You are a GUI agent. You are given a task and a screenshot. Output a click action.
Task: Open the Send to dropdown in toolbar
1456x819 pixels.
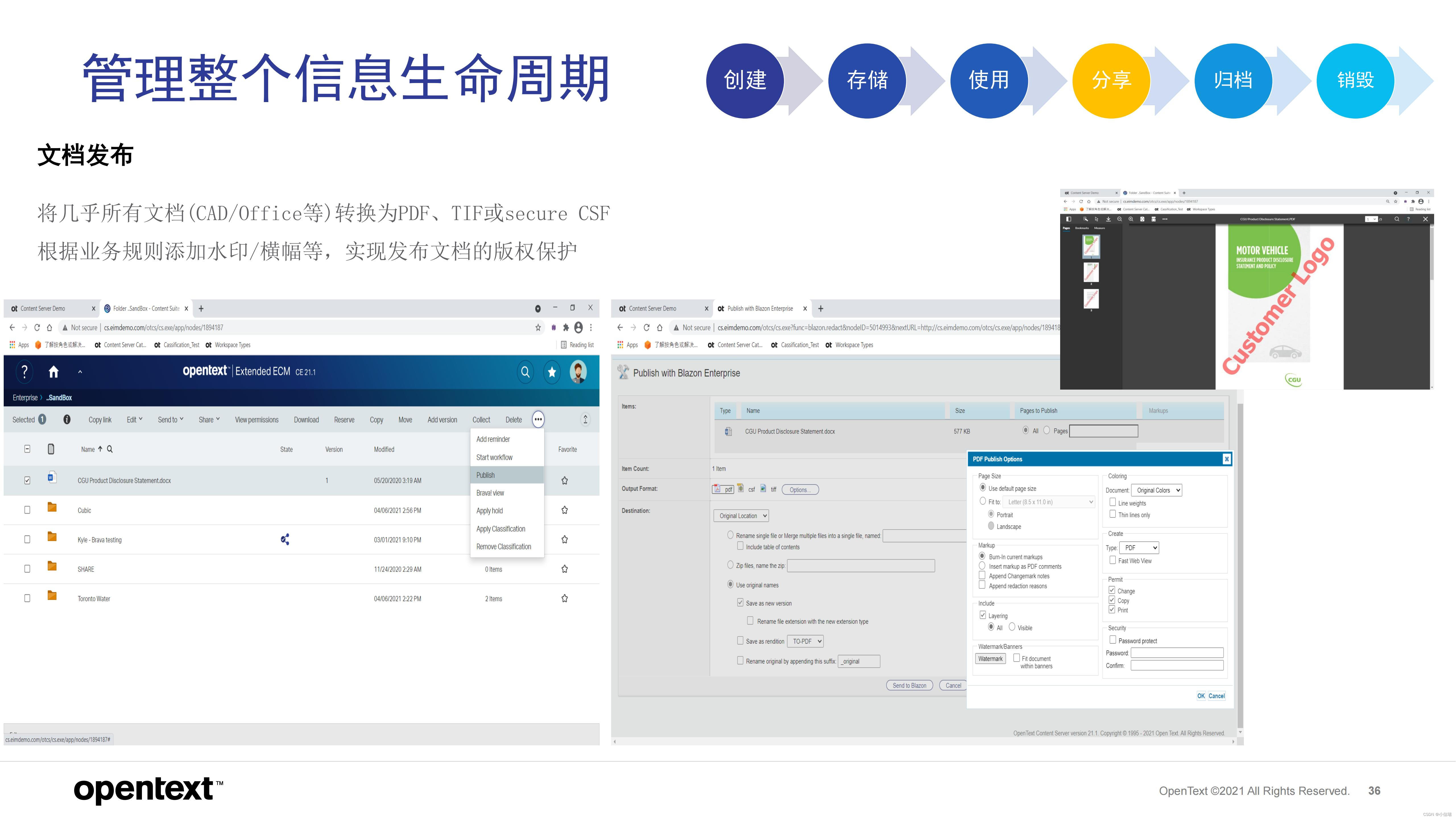170,419
